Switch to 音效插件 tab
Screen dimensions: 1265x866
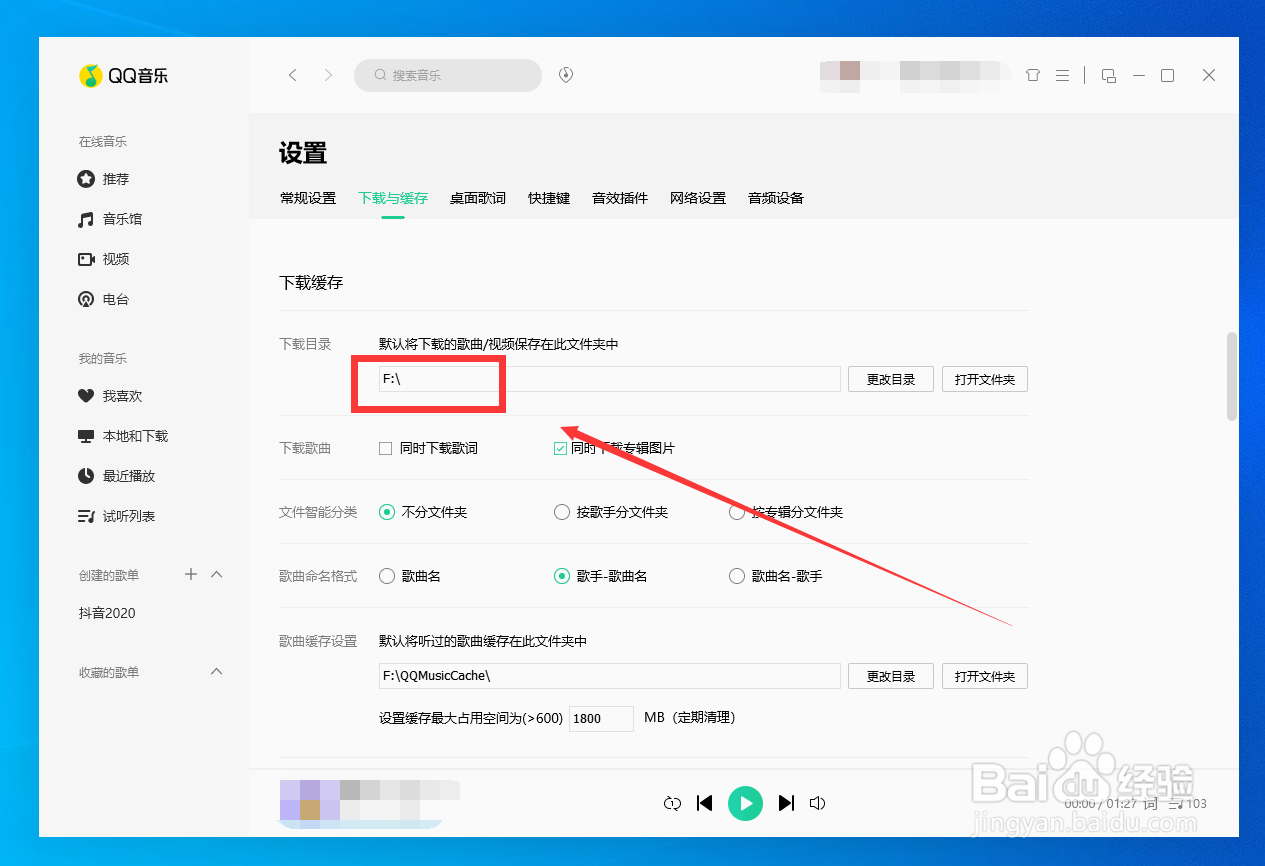(620, 198)
